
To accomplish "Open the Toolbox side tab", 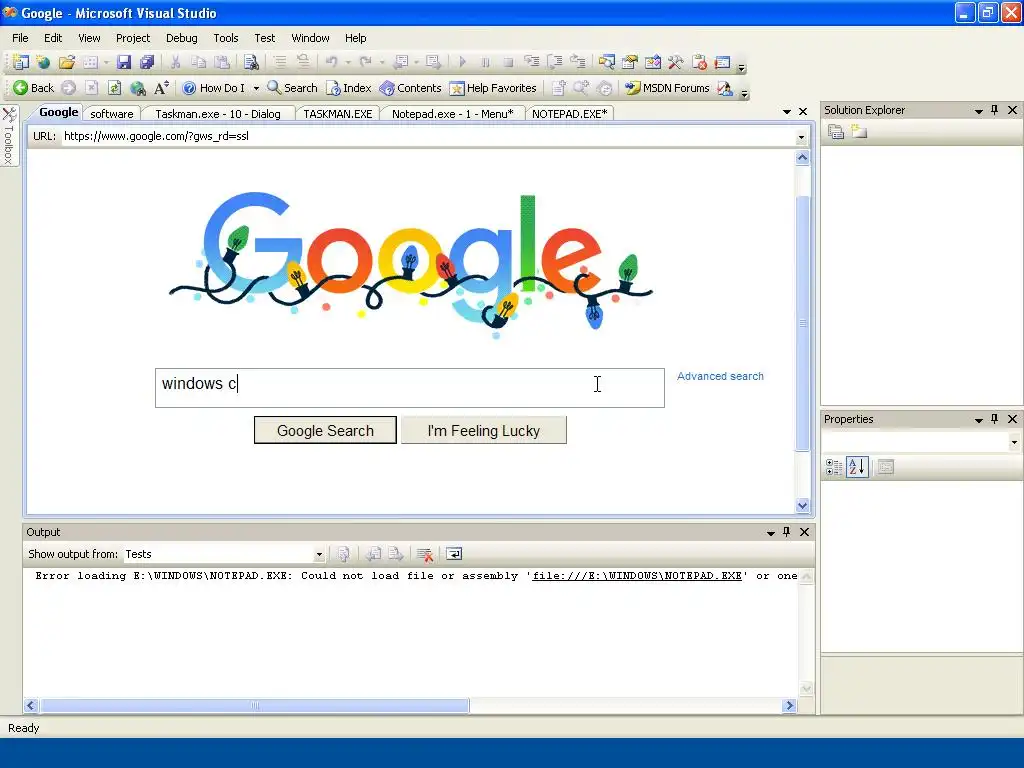I will tap(9, 136).
